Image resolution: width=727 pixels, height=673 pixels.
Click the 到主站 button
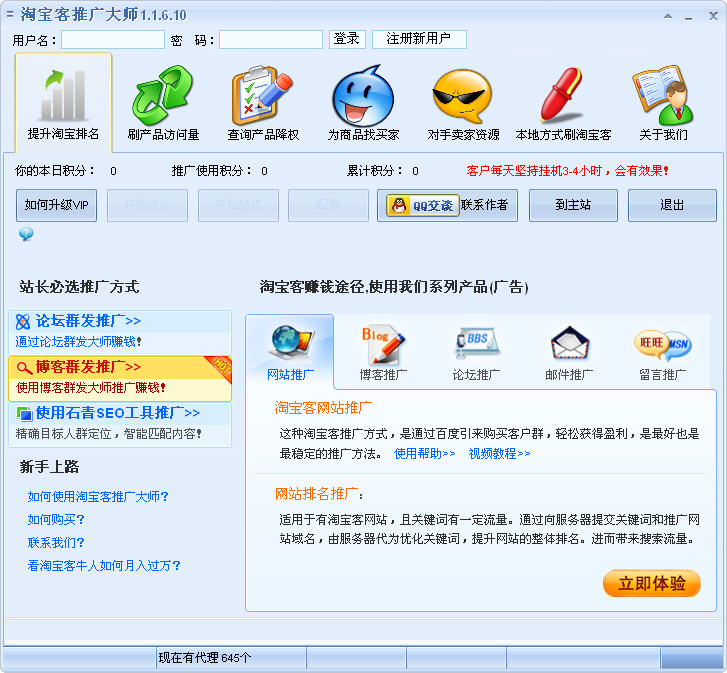pos(573,205)
